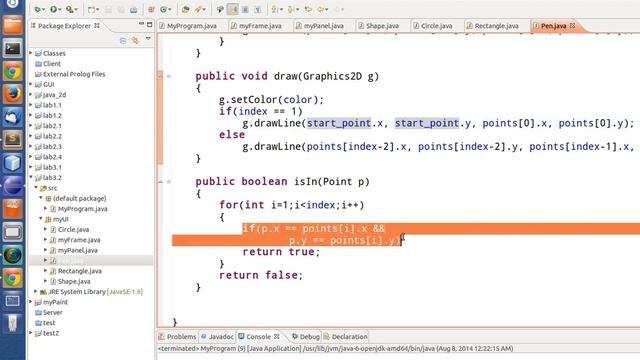
Task: Toggle Link with Editor in Package Explorer
Action: point(135,40)
